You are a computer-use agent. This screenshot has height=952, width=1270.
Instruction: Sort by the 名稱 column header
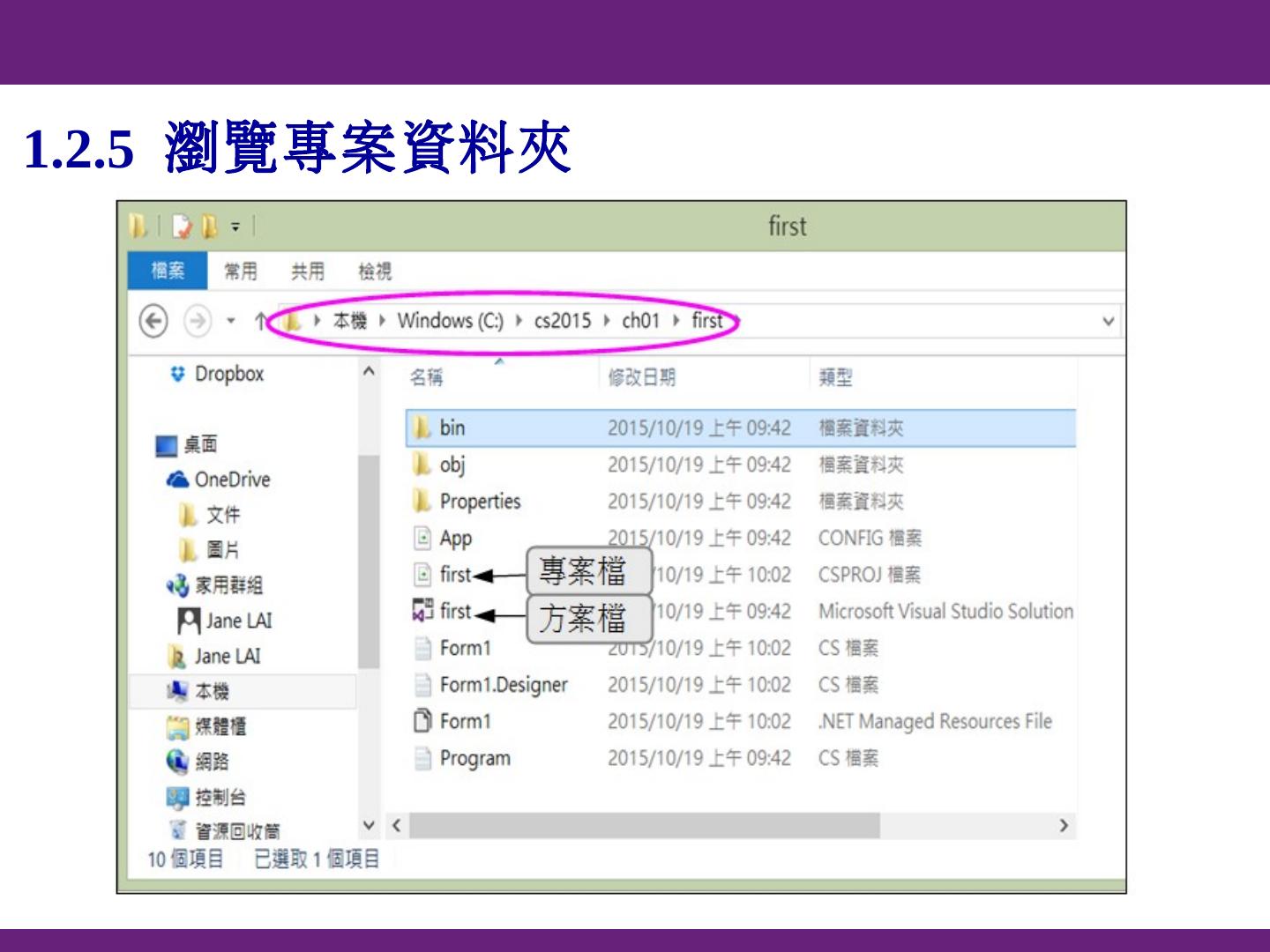click(426, 378)
